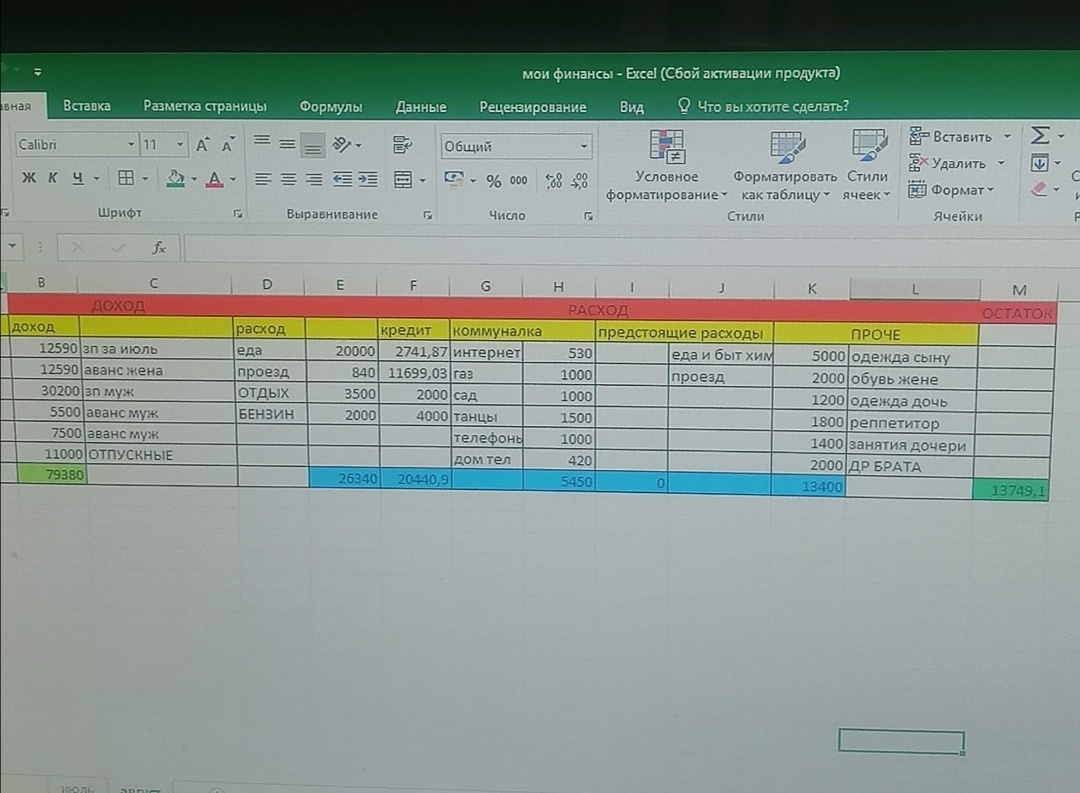The width and height of the screenshot is (1080, 793).
Task: Expand name box dropdown arrow
Action: pyautogui.click(x=12, y=246)
